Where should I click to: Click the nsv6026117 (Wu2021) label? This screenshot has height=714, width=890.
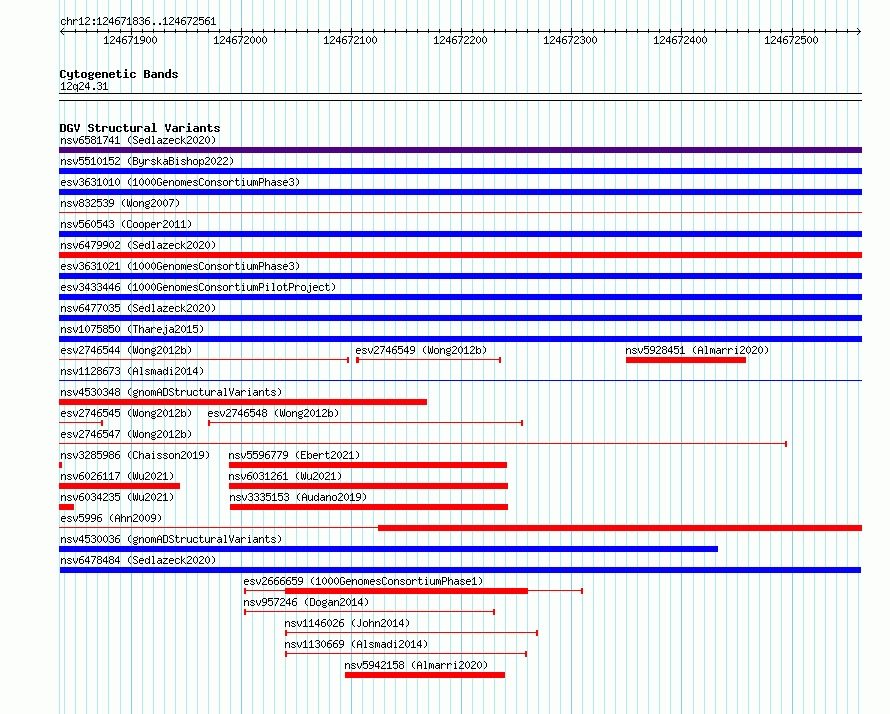117,476
